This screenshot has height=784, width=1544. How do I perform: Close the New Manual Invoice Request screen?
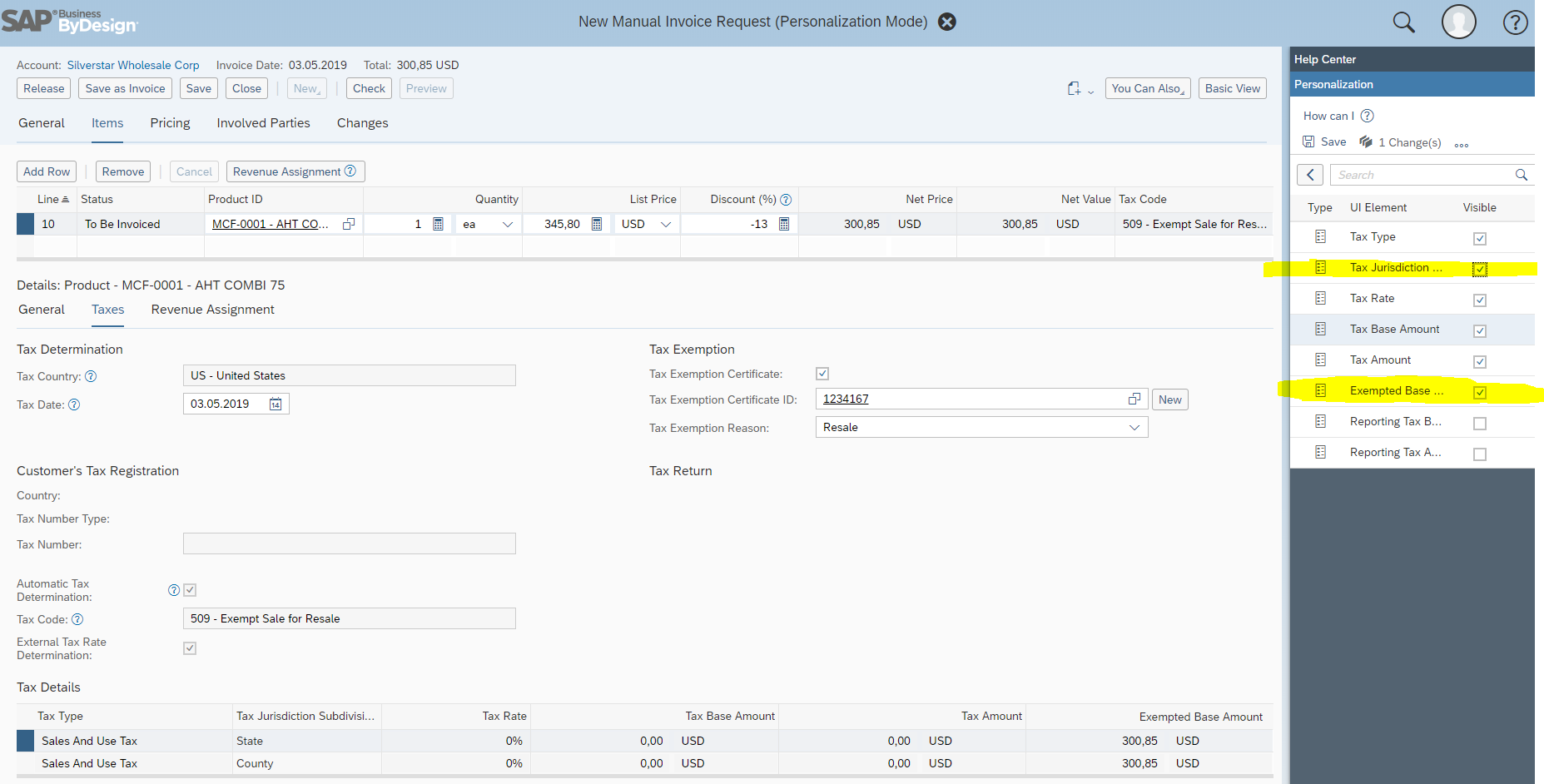tap(947, 22)
